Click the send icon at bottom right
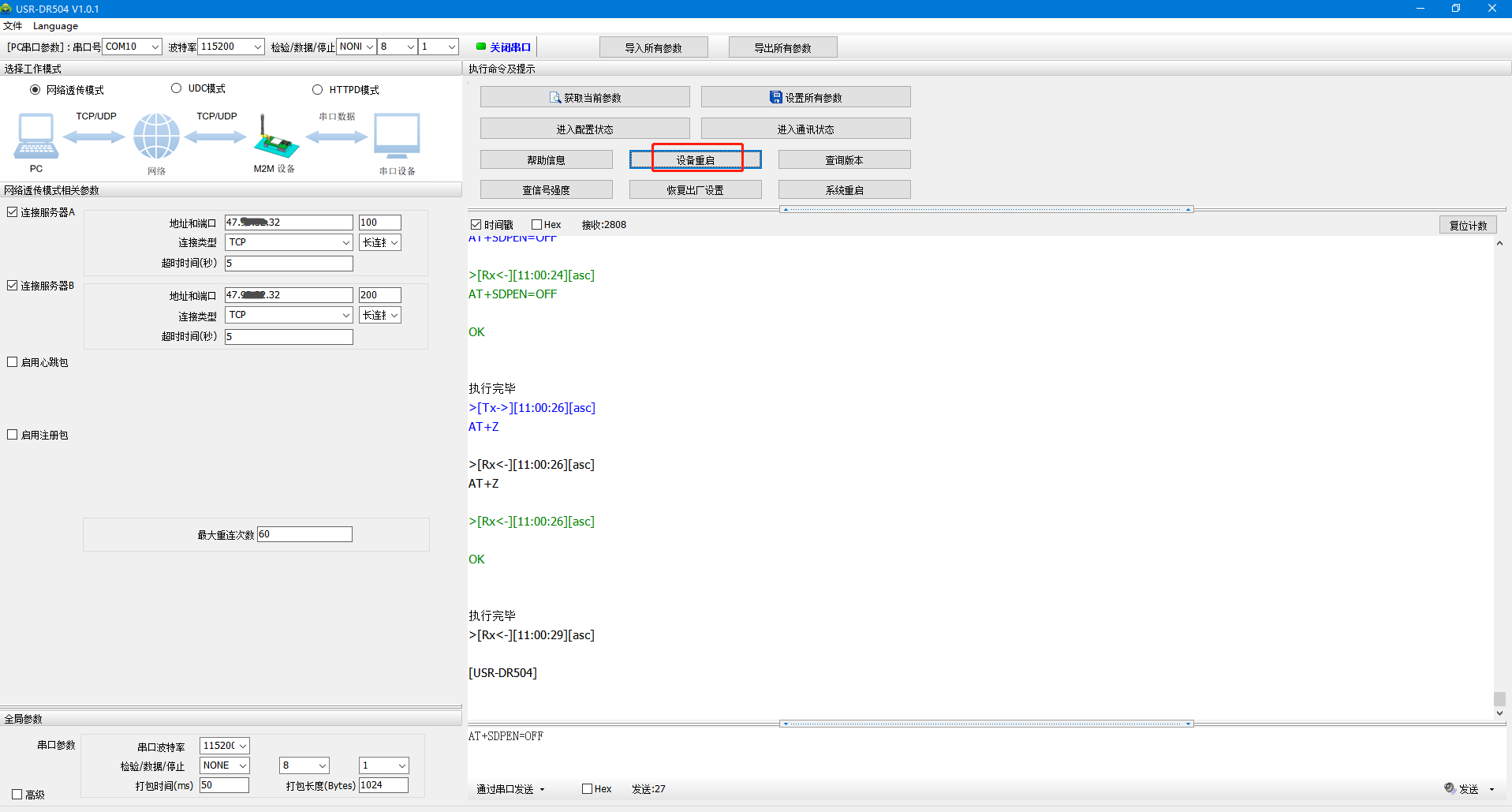 point(1450,788)
